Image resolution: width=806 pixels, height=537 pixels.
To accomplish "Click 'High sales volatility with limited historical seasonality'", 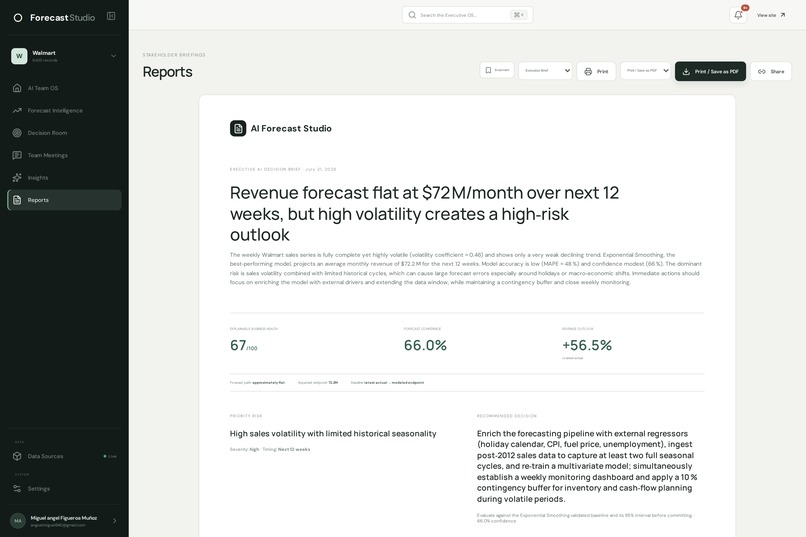I will [x=333, y=434].
